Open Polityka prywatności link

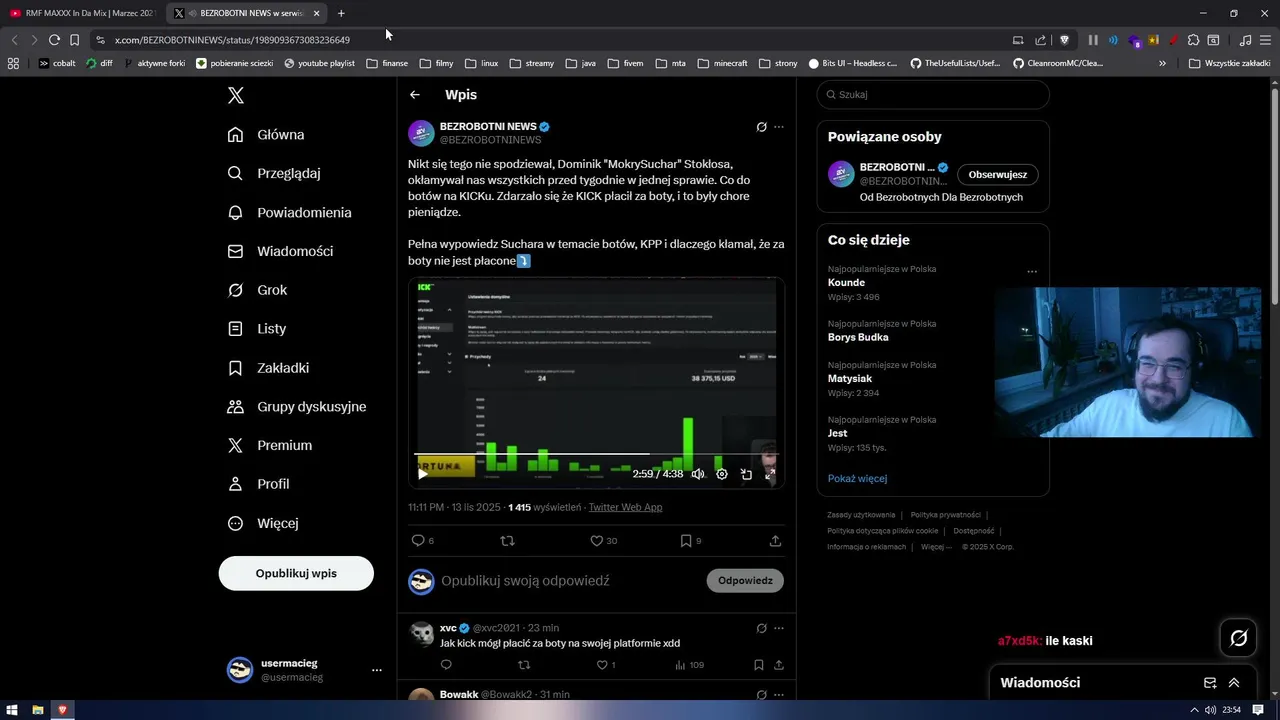(x=945, y=515)
